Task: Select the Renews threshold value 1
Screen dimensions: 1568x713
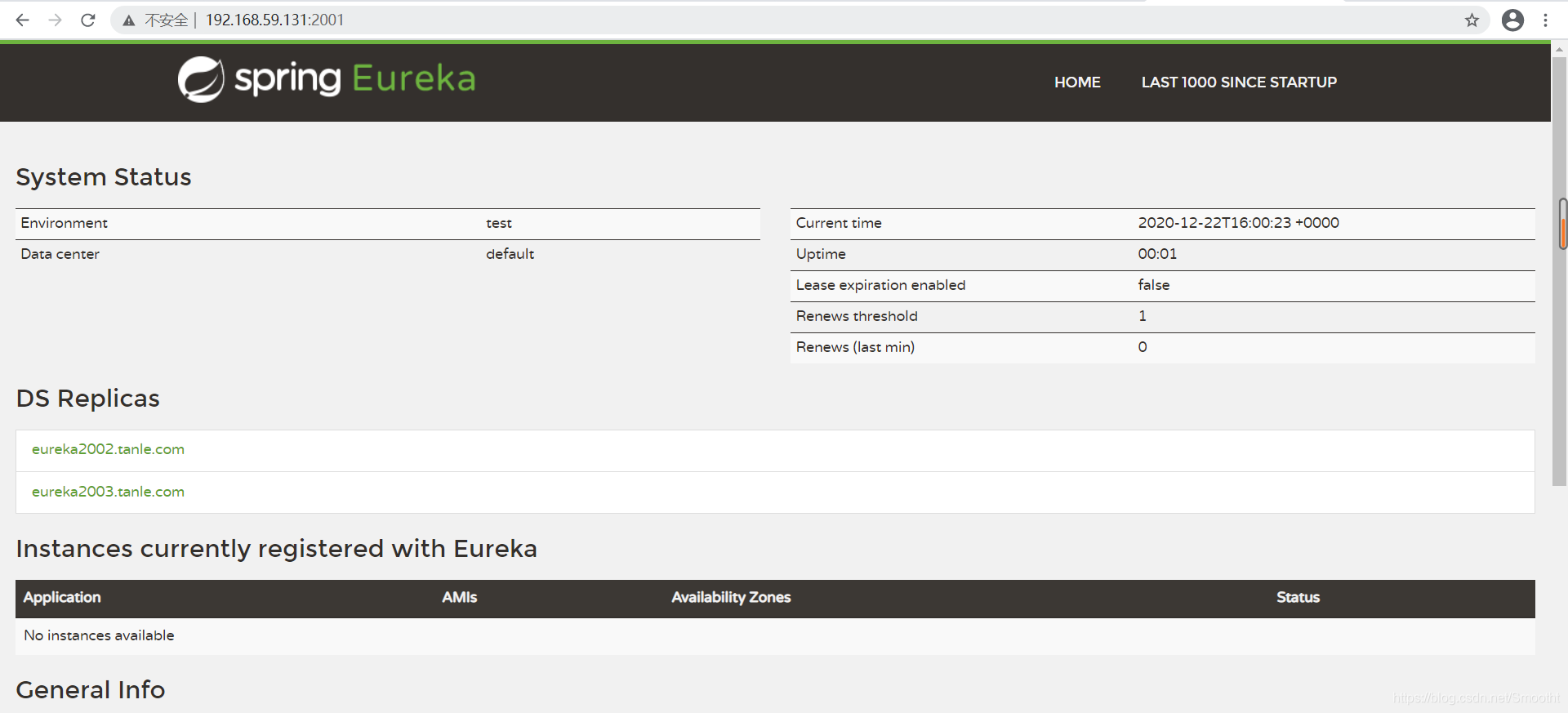Action: point(1143,316)
